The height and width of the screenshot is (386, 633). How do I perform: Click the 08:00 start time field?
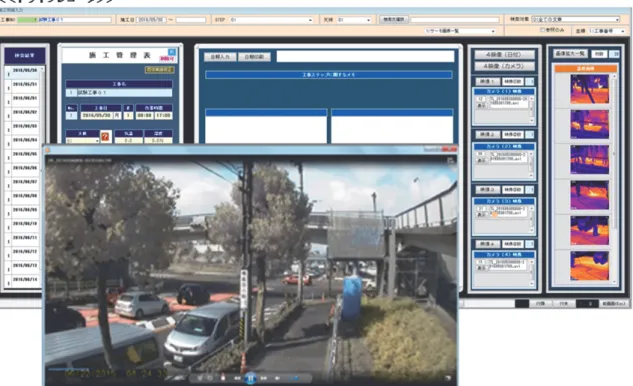tap(144, 115)
